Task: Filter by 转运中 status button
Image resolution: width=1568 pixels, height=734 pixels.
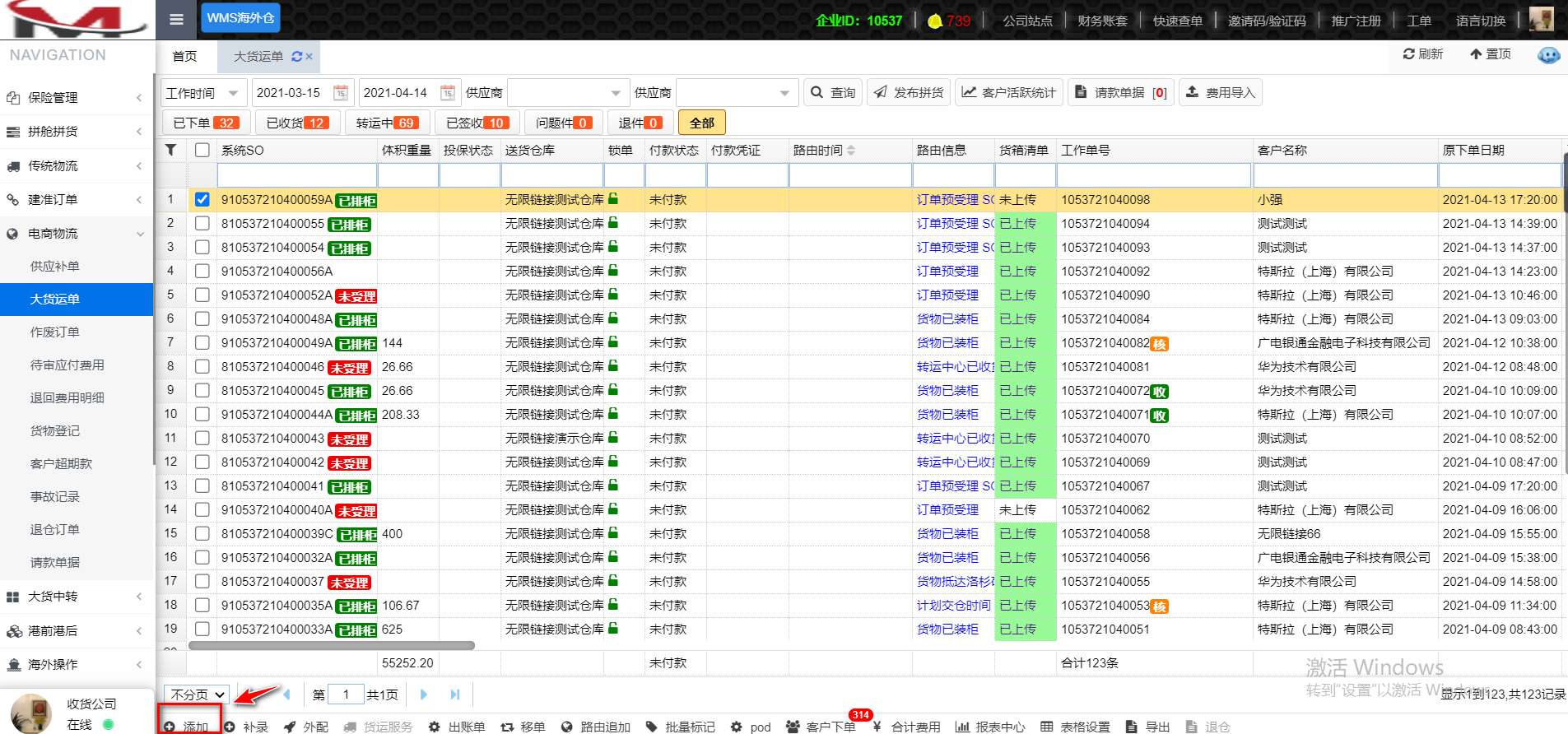Action: 385,123
